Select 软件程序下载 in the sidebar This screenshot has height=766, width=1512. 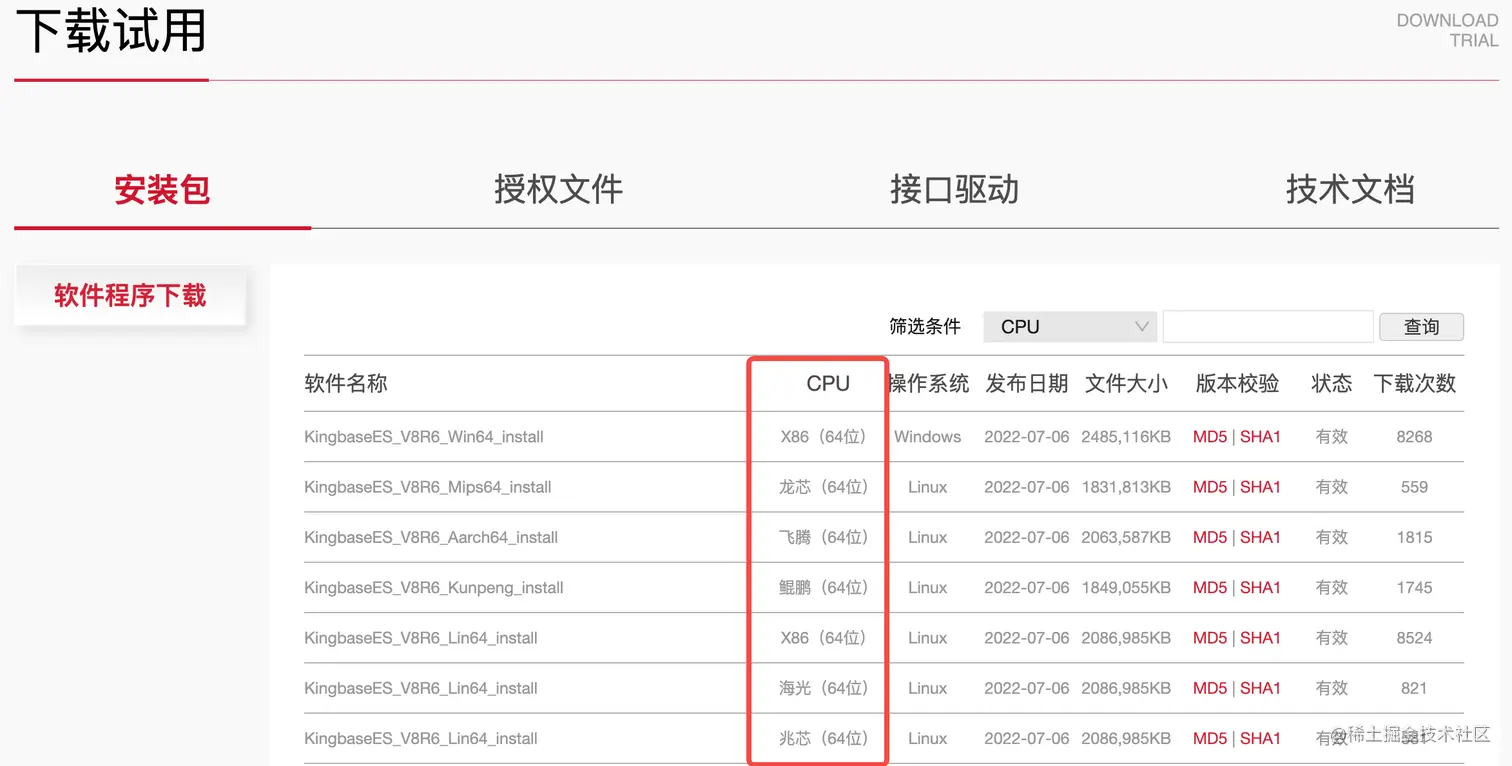(x=130, y=295)
